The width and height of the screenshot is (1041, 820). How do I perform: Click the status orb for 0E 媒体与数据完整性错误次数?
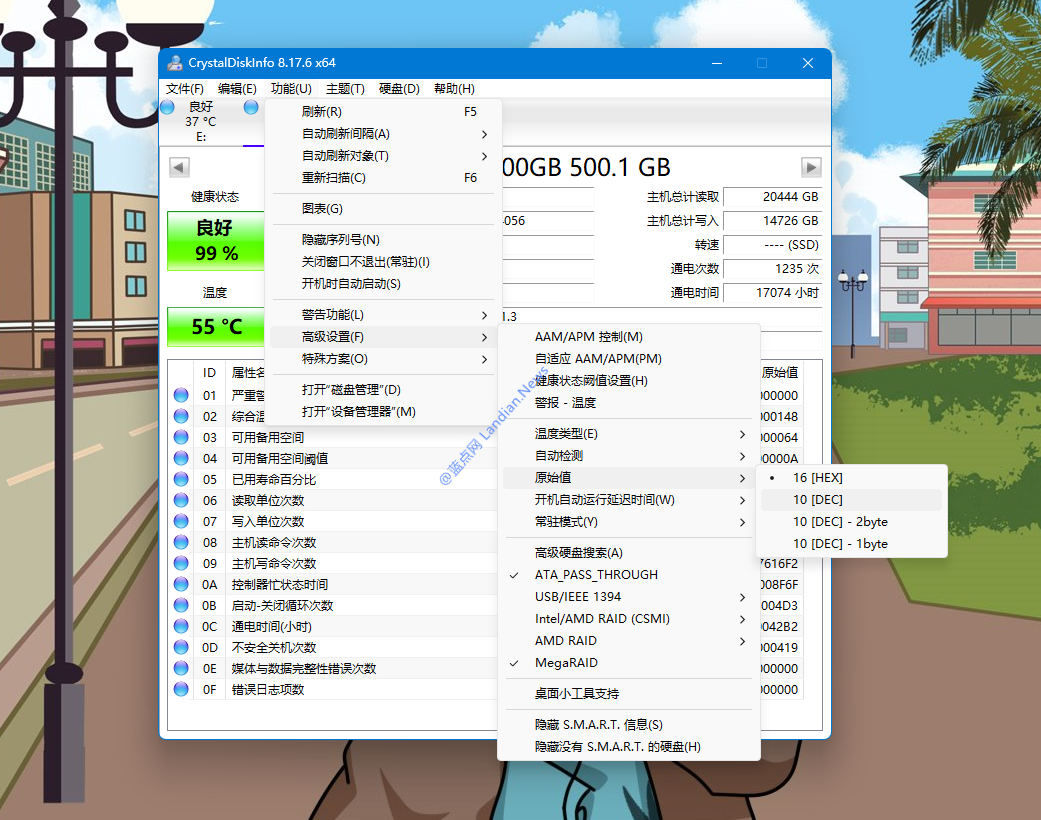[x=181, y=668]
